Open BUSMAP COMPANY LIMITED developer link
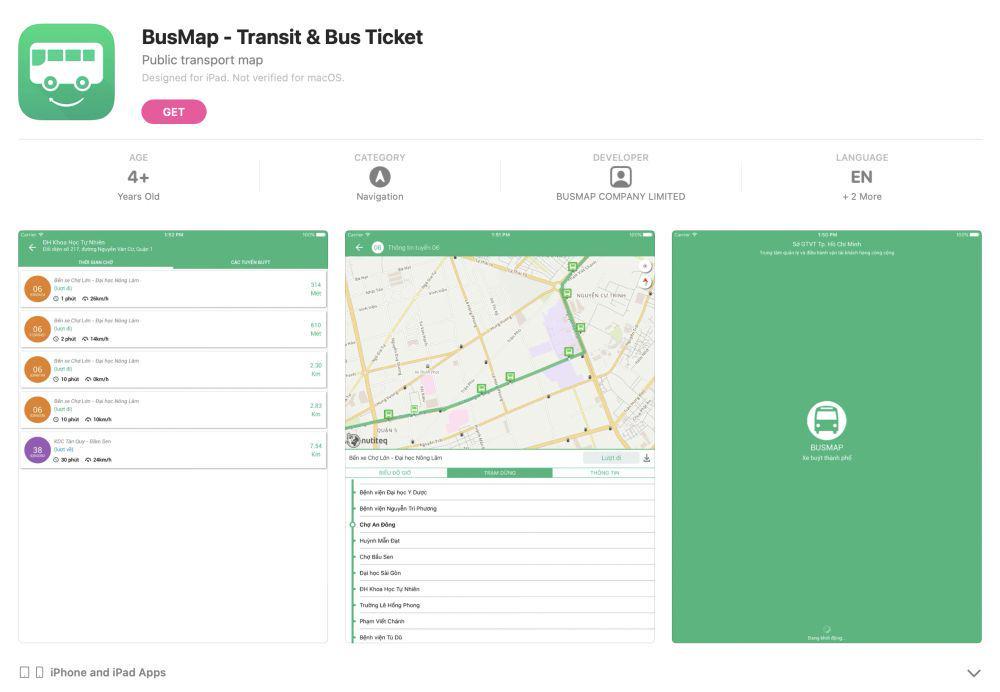Image resolution: width=1000 pixels, height=692 pixels. pos(621,196)
